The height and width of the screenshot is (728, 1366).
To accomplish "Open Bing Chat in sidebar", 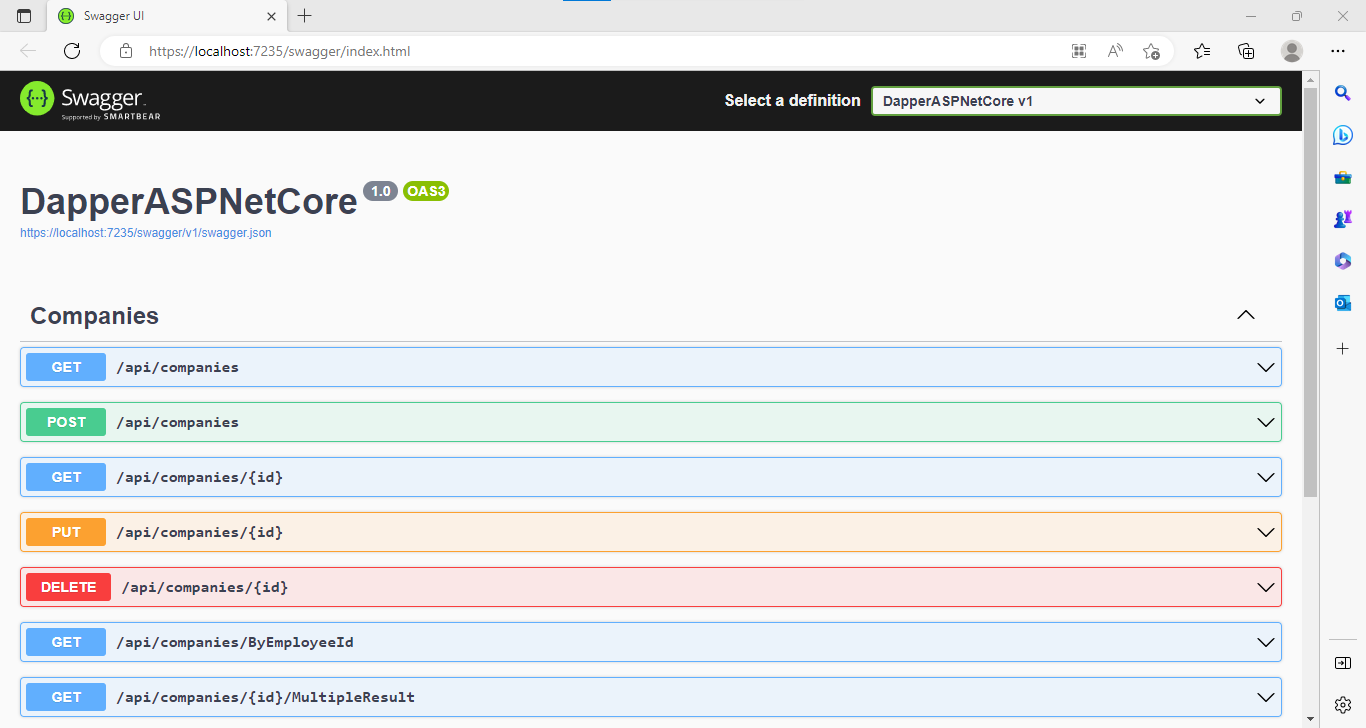I will tap(1343, 135).
